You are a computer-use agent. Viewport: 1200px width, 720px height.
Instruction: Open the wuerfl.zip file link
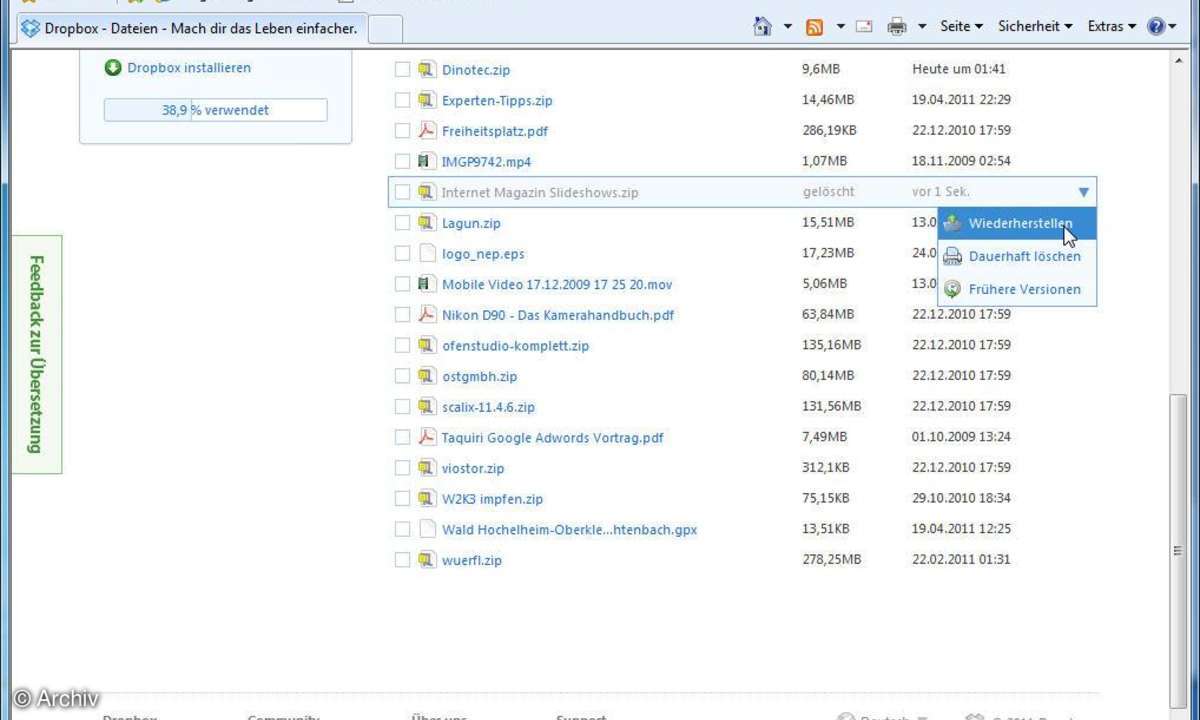tap(472, 560)
